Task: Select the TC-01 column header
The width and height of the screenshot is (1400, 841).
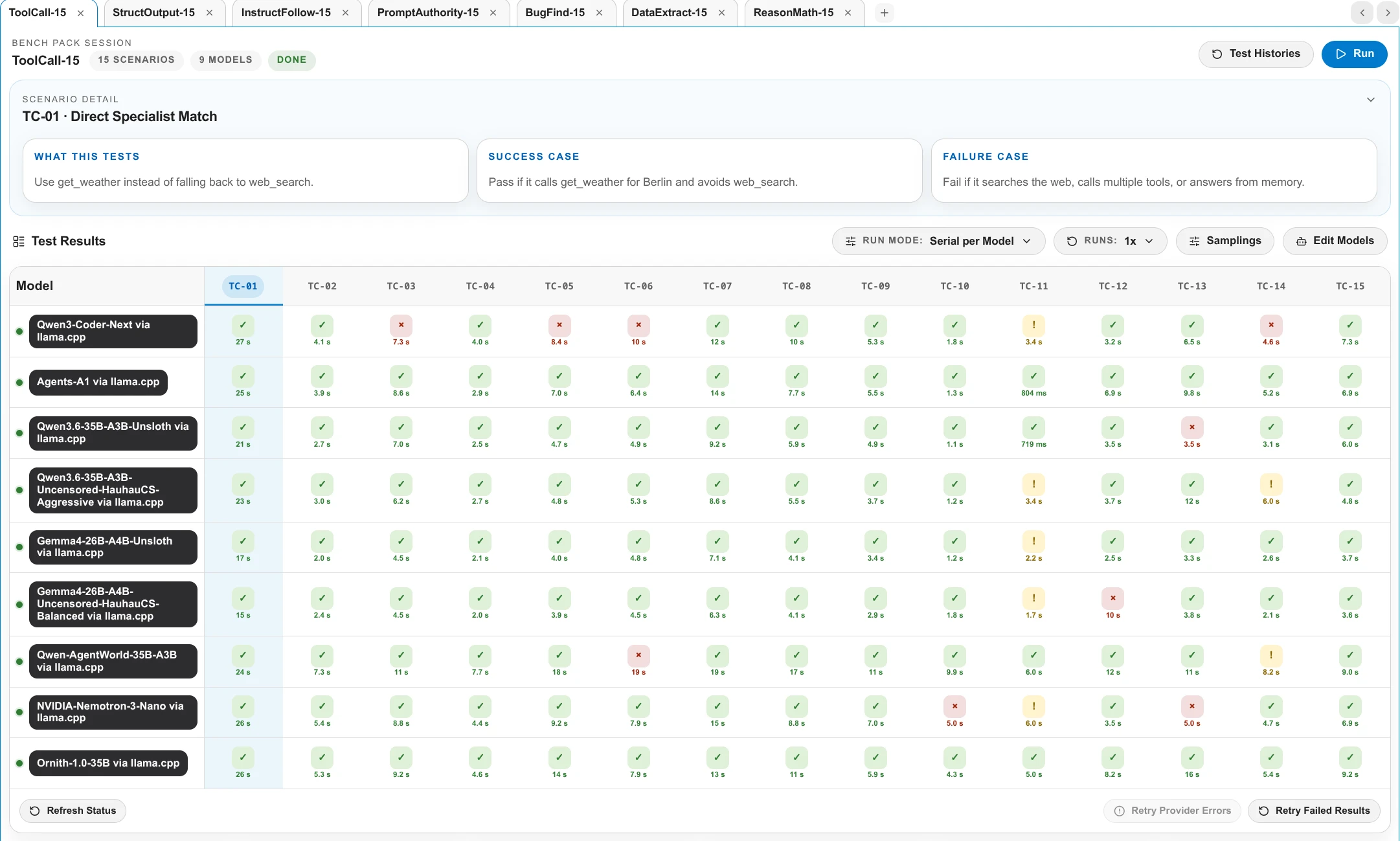Action: (243, 286)
